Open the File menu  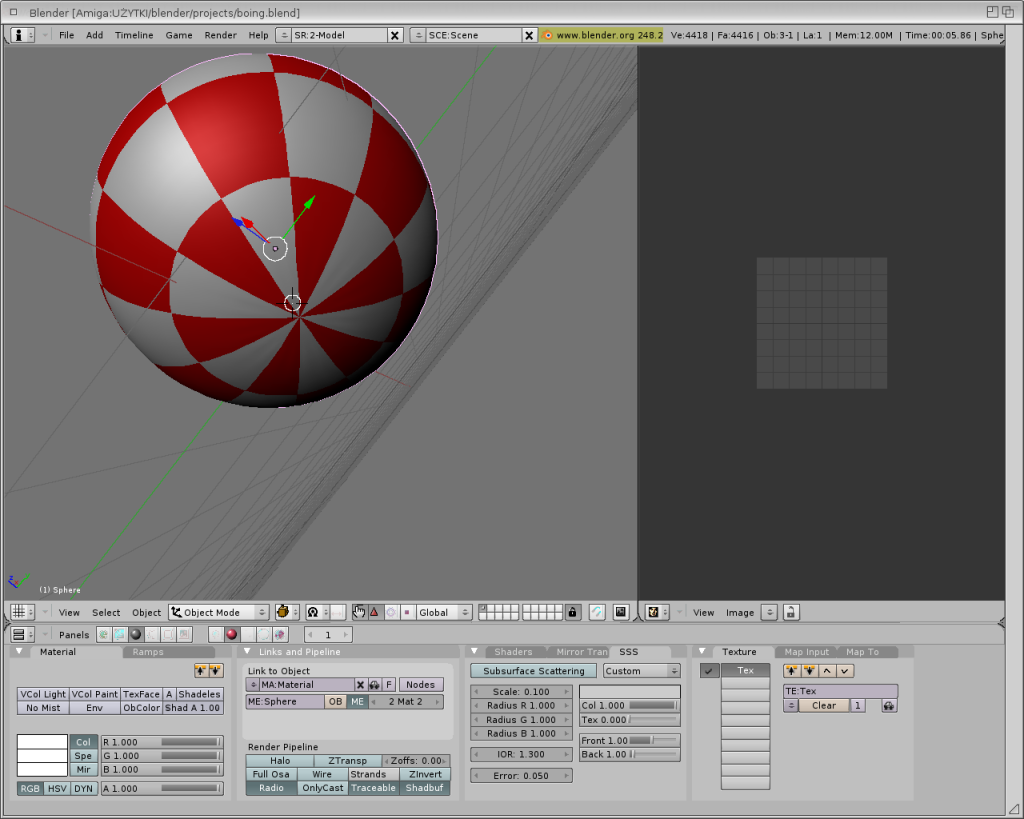click(67, 35)
